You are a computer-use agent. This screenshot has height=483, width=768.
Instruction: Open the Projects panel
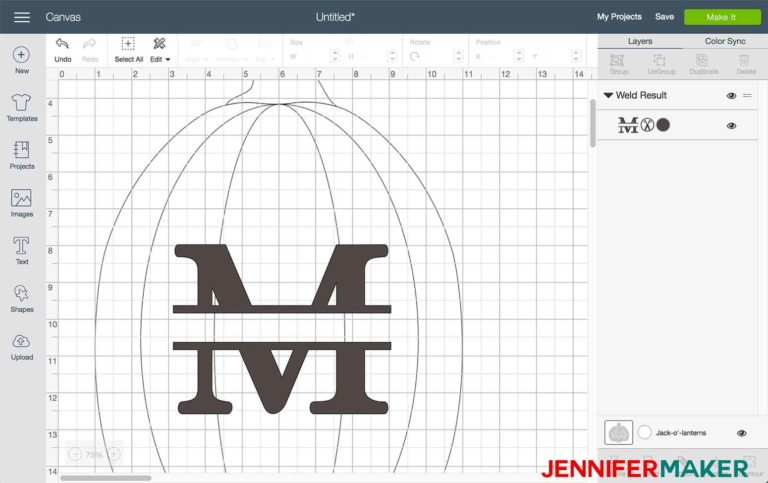coord(22,155)
